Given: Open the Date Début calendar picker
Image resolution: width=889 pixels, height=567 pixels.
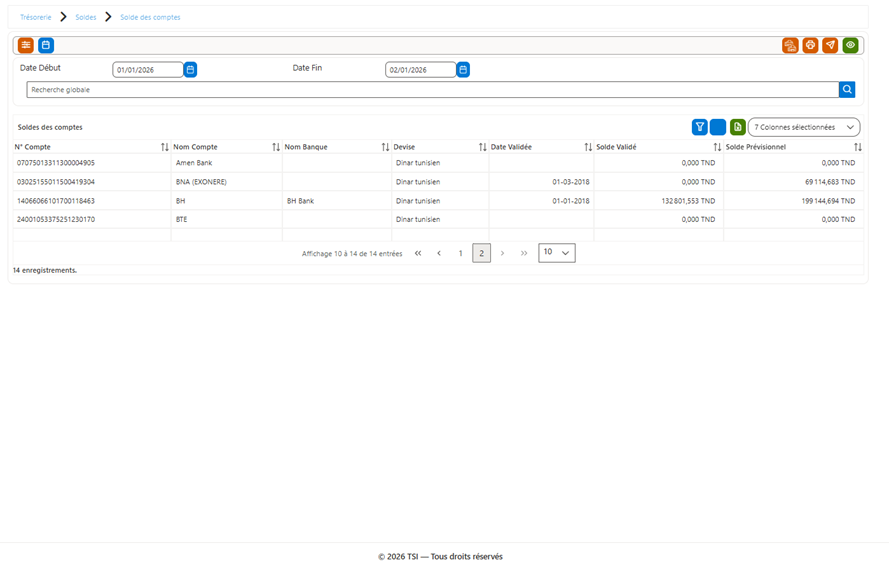Looking at the screenshot, I should click(x=190, y=70).
